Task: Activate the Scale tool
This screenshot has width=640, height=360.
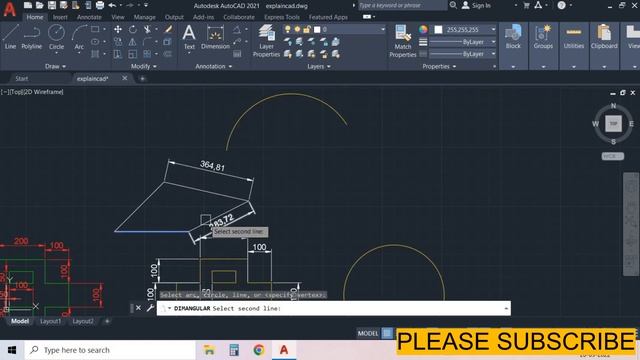Action: pyautogui.click(x=133, y=54)
